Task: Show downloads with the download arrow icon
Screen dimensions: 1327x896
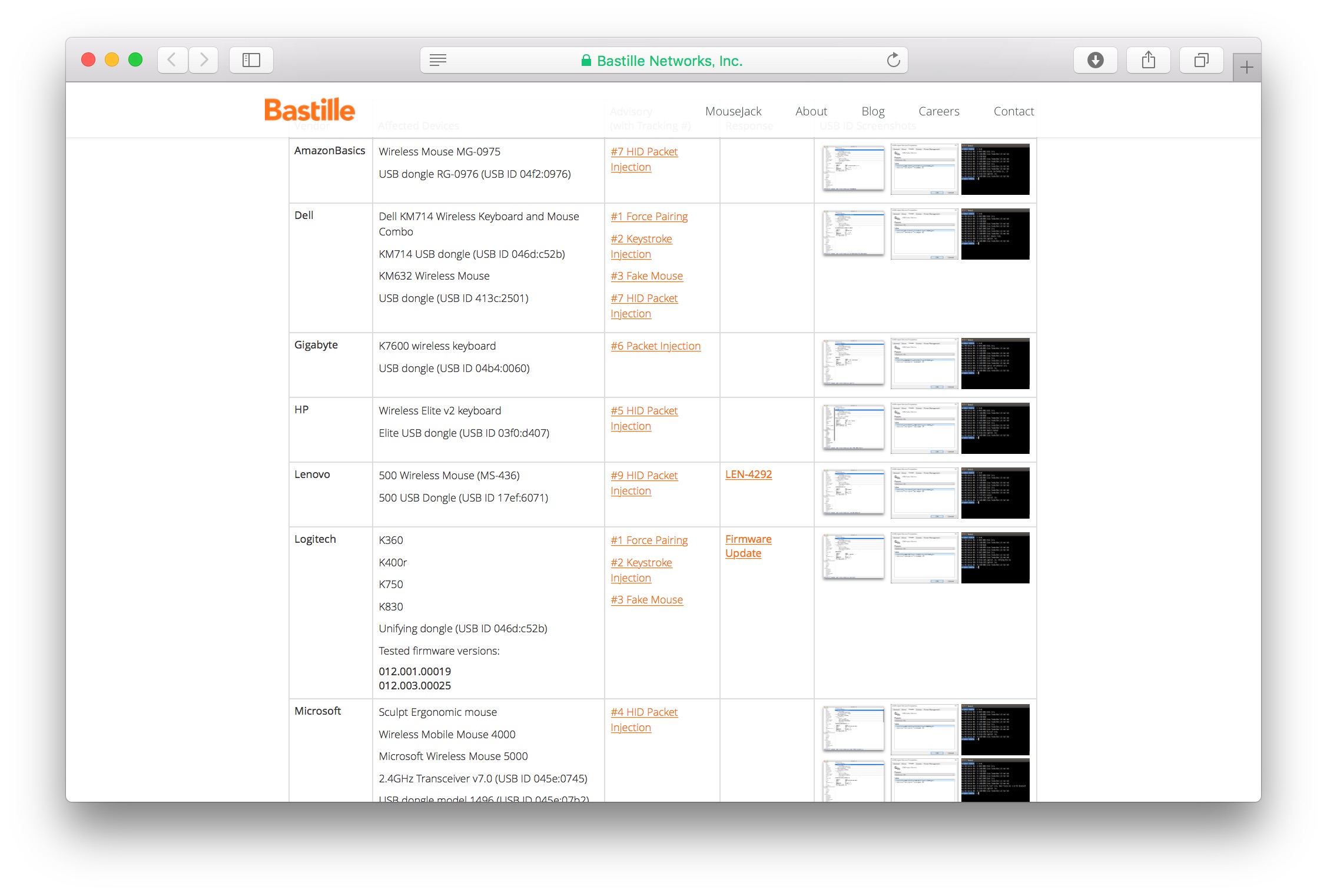Action: pos(1095,60)
